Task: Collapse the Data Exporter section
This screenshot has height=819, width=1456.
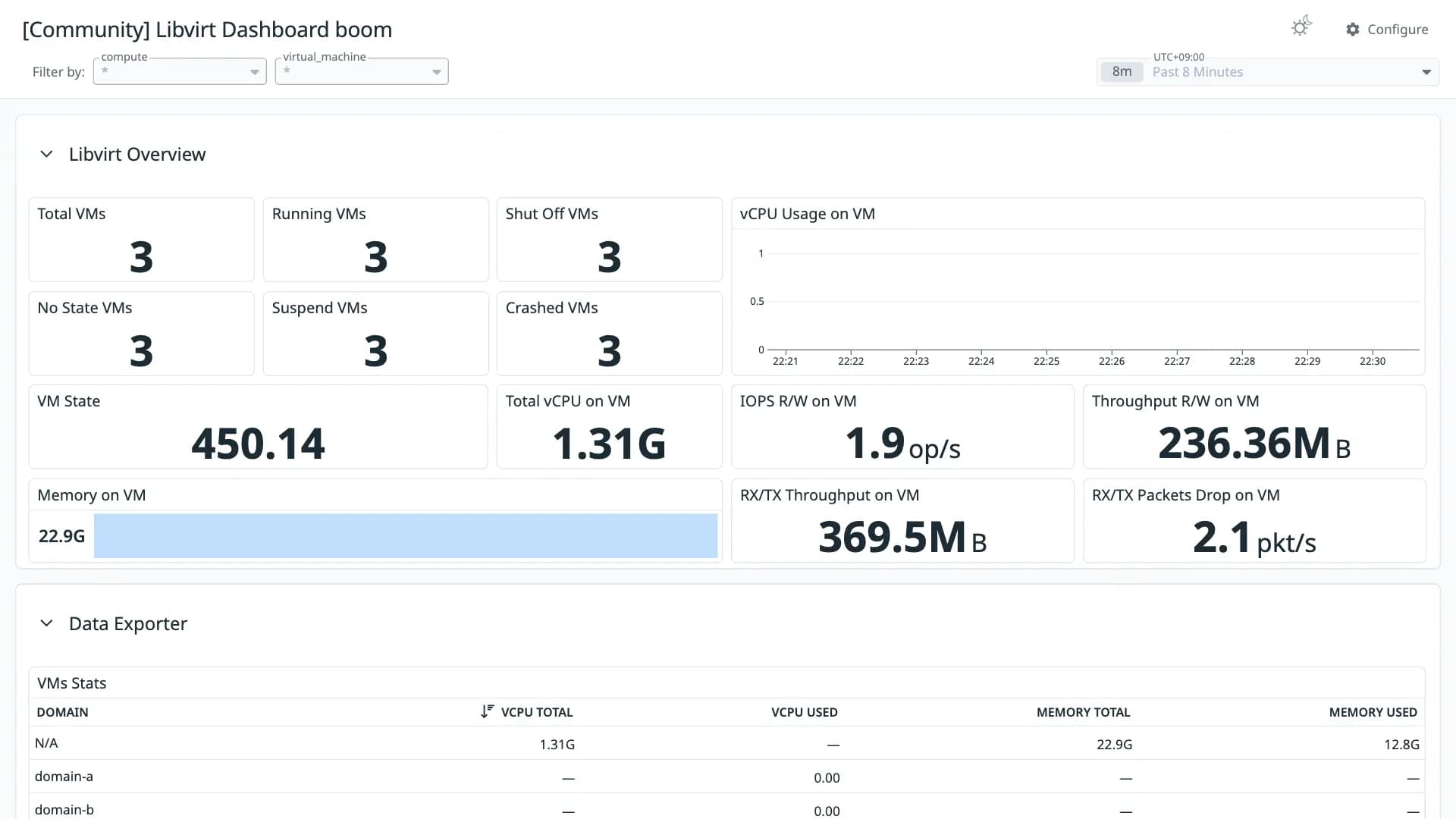Action: 46,623
